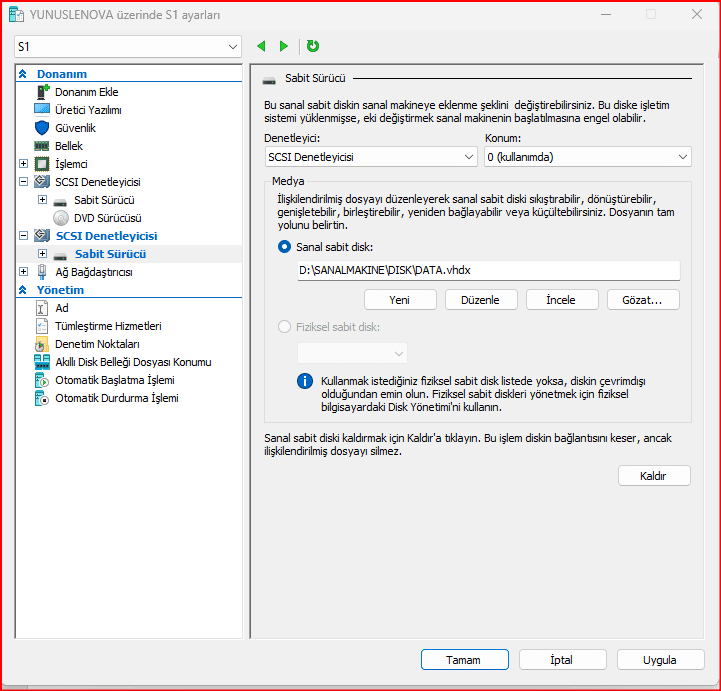Expand the İşlemci tree node

(x=24, y=164)
